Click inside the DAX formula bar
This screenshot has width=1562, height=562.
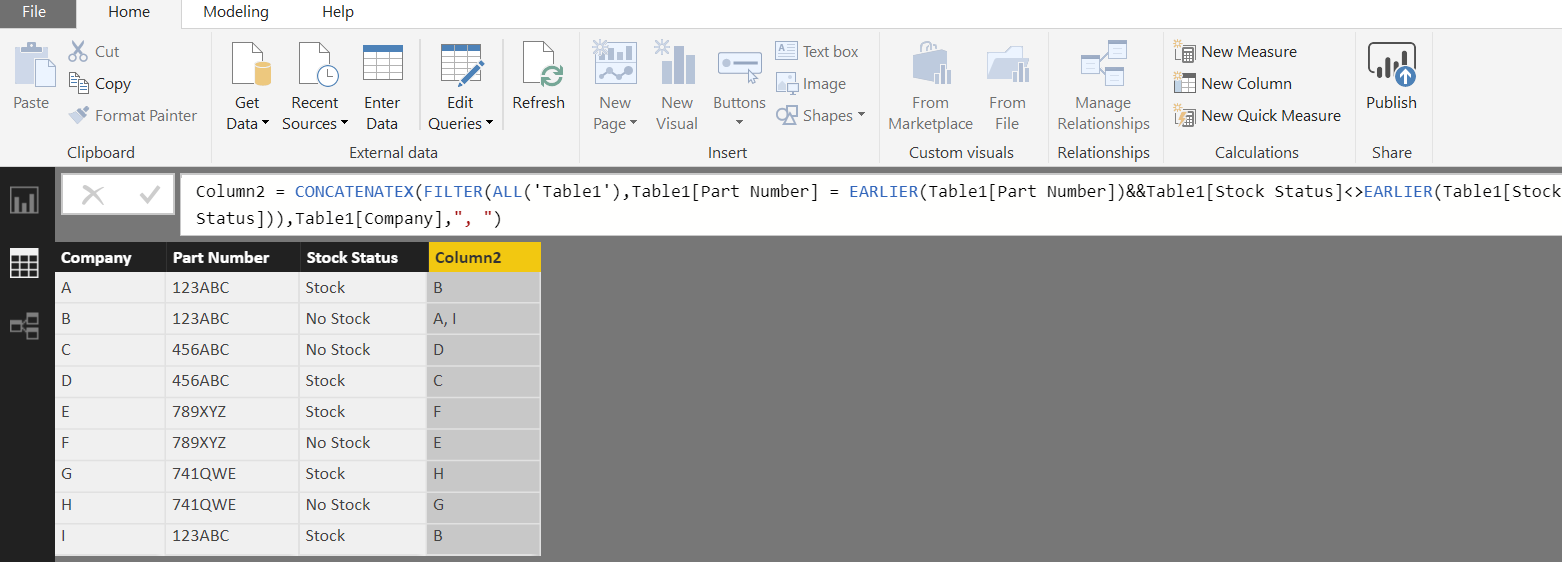(870, 205)
